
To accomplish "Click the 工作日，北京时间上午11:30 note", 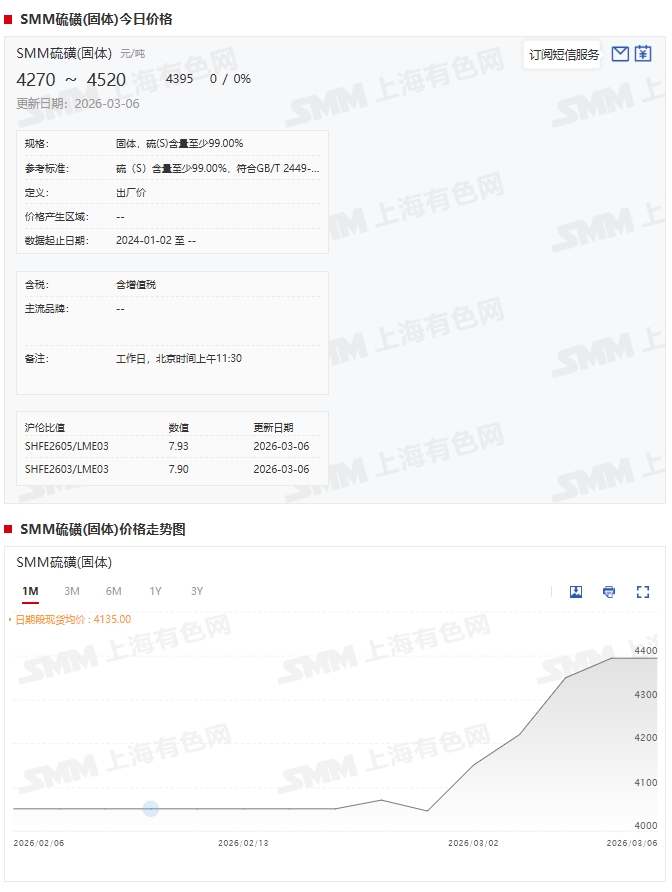I will pyautogui.click(x=179, y=358).
